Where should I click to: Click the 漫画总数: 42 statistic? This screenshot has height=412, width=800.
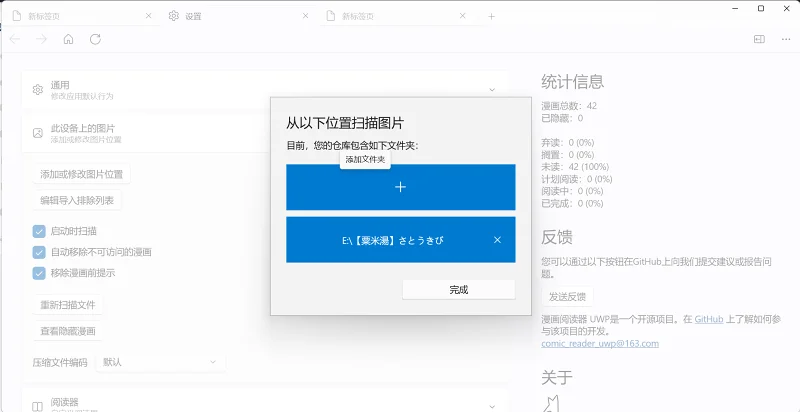point(569,106)
